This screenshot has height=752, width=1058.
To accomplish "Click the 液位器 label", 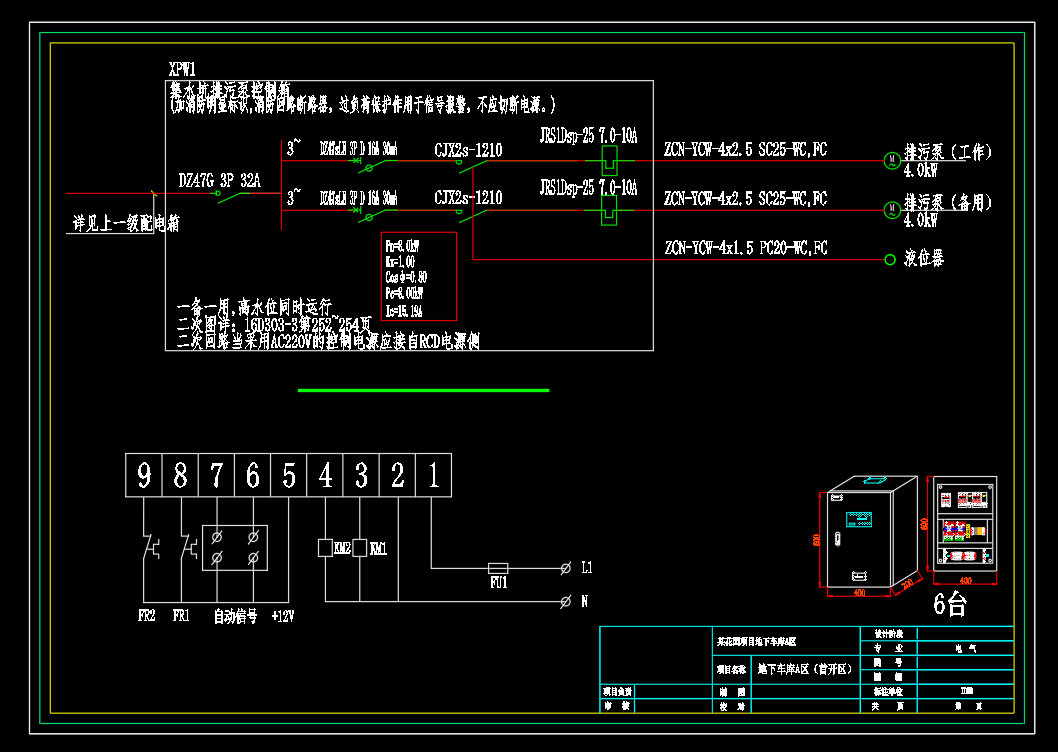I will [924, 258].
